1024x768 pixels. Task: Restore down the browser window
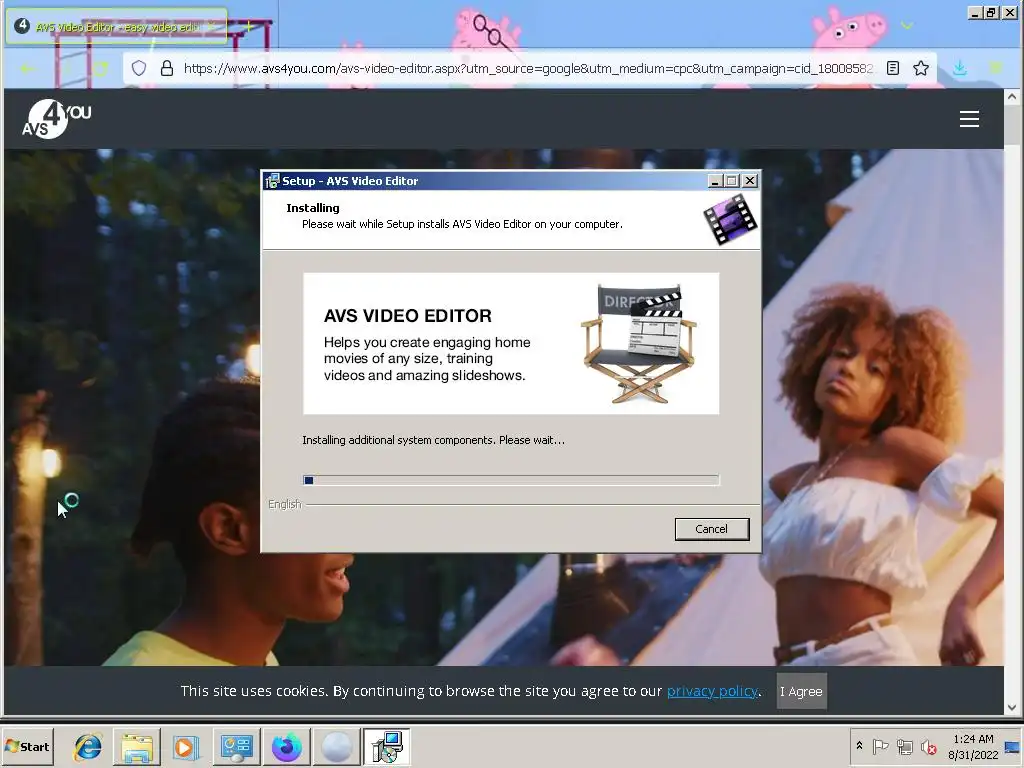click(991, 12)
